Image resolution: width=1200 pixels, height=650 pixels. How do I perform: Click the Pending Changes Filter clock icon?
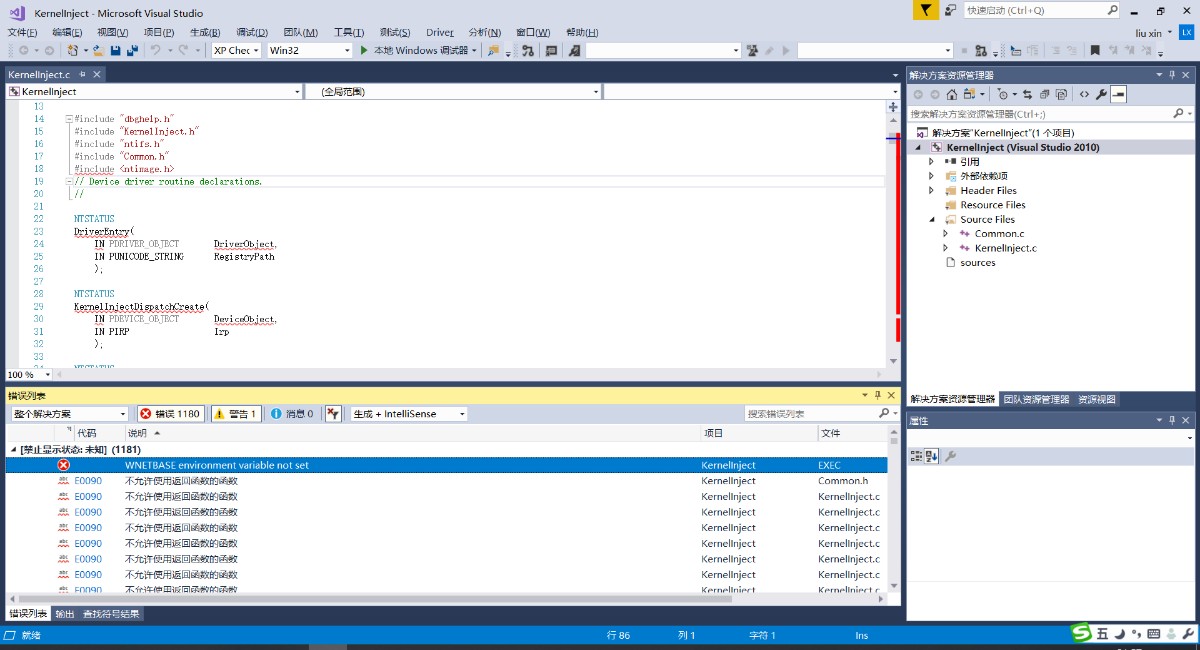coord(1003,94)
